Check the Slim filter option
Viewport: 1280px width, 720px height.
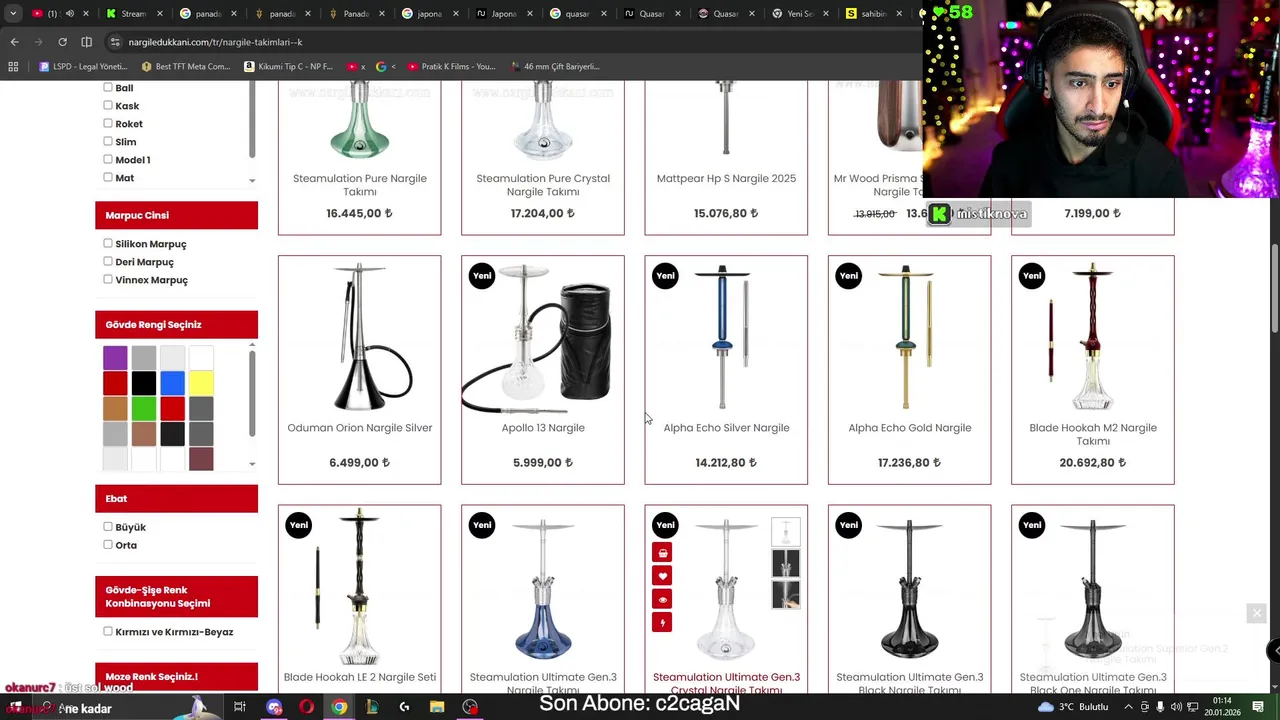(108, 141)
